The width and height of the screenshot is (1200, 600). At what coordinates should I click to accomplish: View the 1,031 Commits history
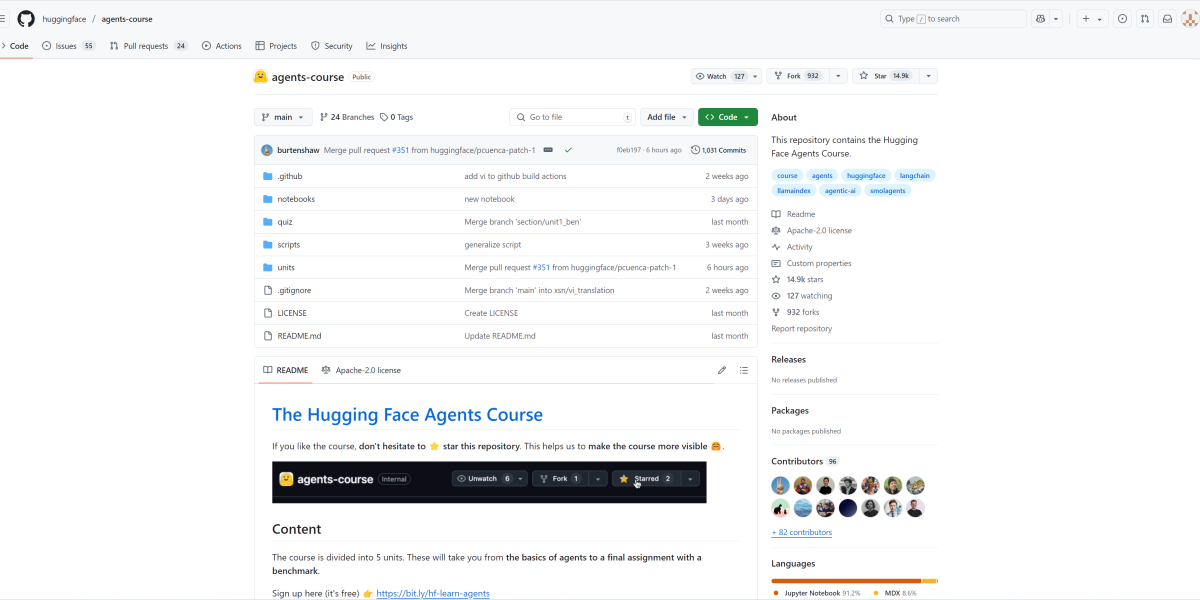coord(718,150)
